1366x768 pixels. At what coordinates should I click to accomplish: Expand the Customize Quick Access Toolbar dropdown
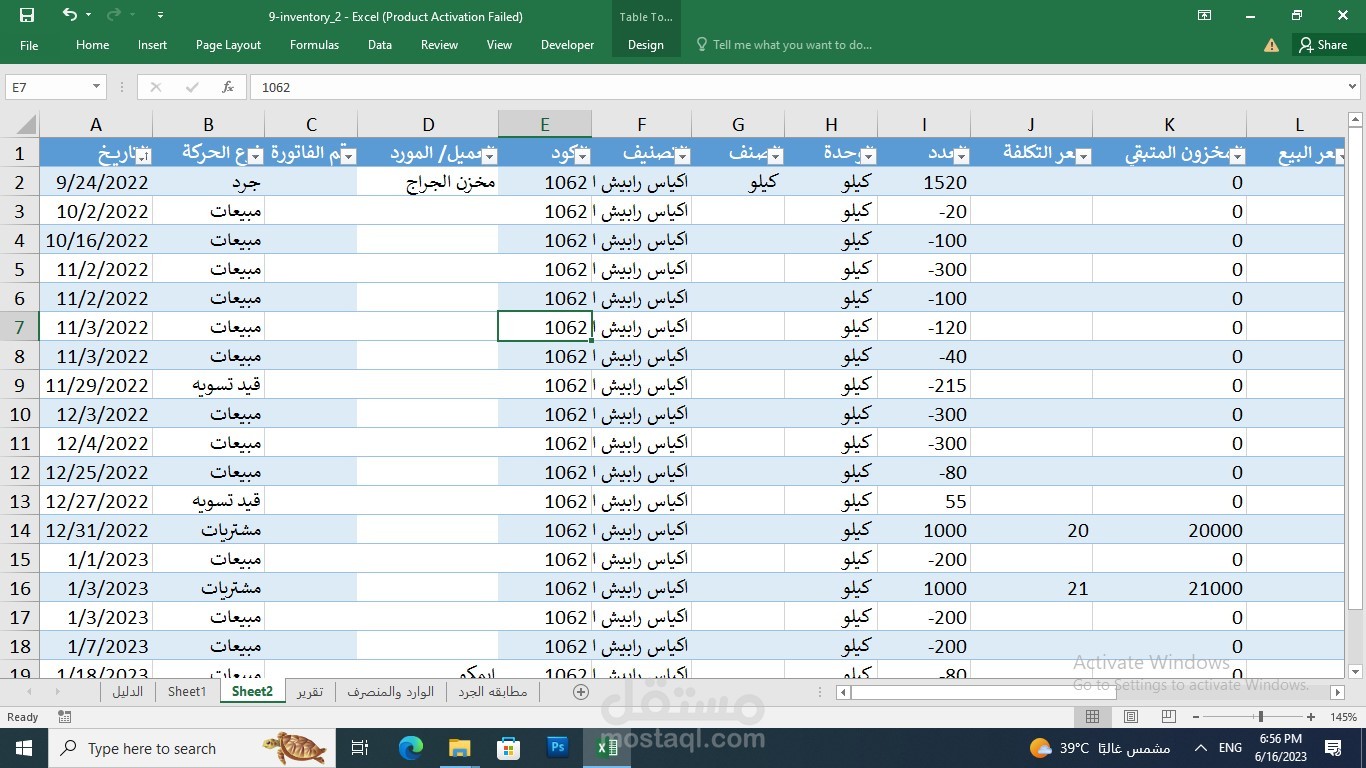[159, 16]
